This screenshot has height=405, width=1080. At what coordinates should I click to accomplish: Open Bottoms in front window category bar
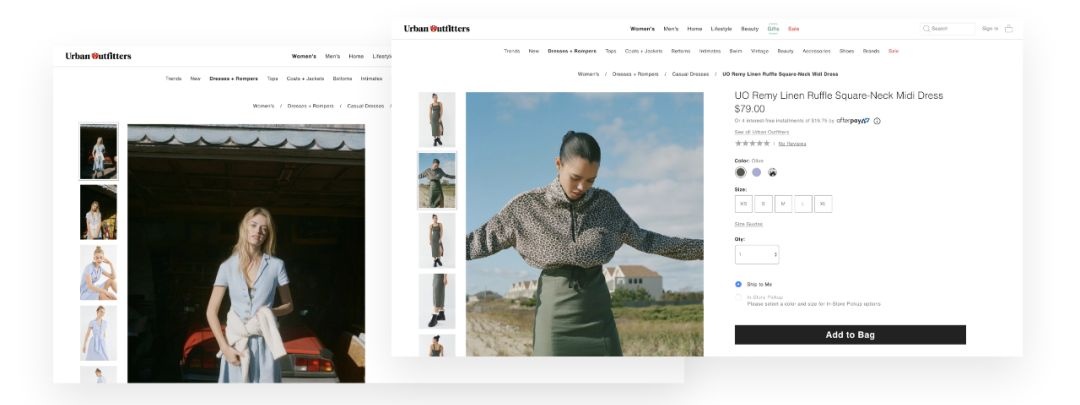coord(681,51)
